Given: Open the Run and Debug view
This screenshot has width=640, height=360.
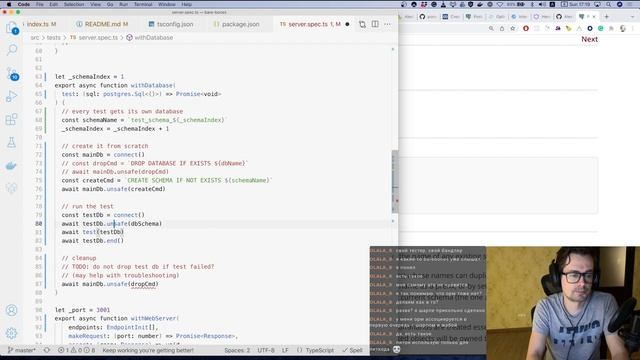Looking at the screenshot, I should click(11, 97).
